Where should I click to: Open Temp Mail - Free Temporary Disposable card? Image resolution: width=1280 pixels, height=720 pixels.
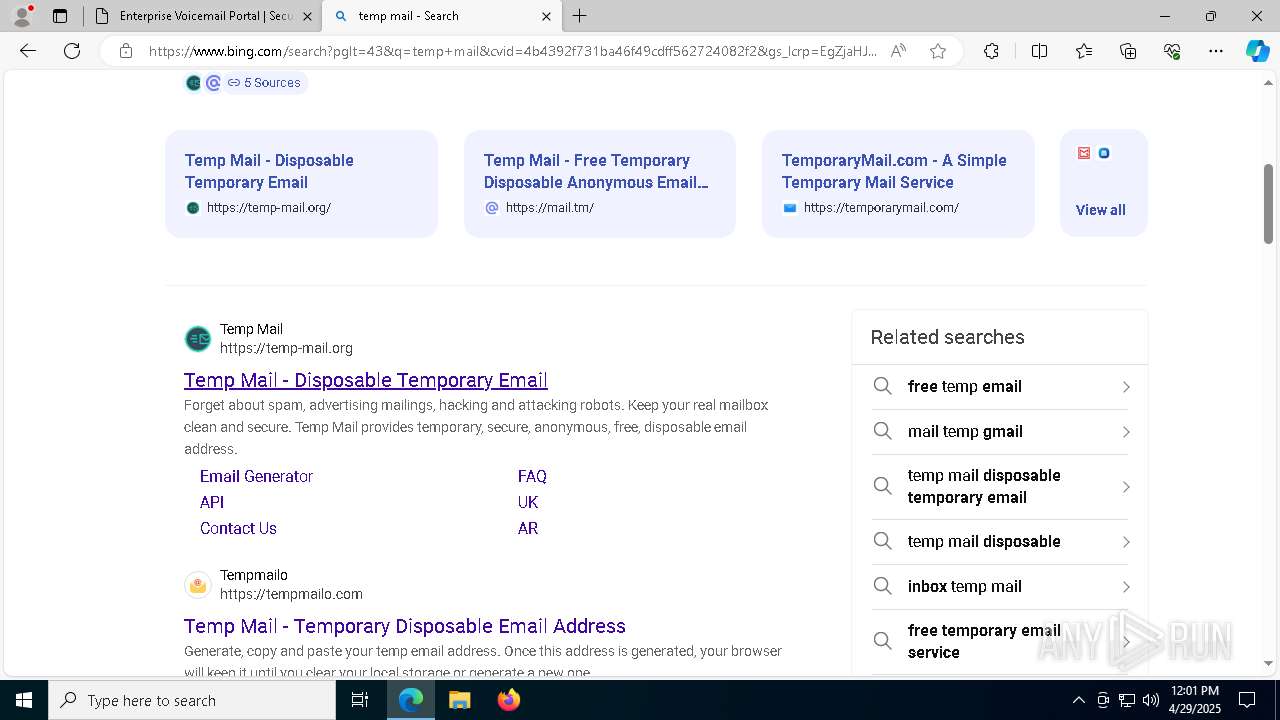pyautogui.click(x=599, y=183)
